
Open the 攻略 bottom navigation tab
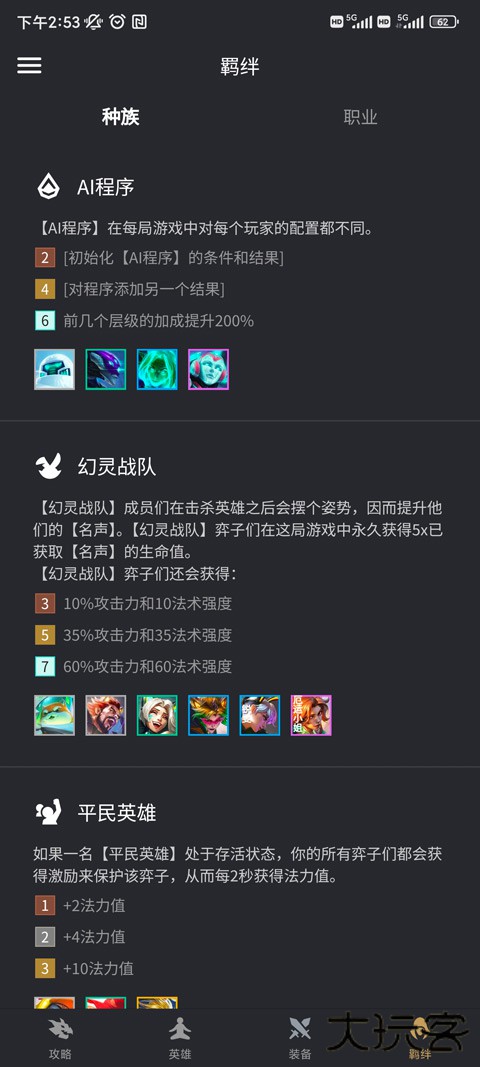click(x=60, y=1039)
